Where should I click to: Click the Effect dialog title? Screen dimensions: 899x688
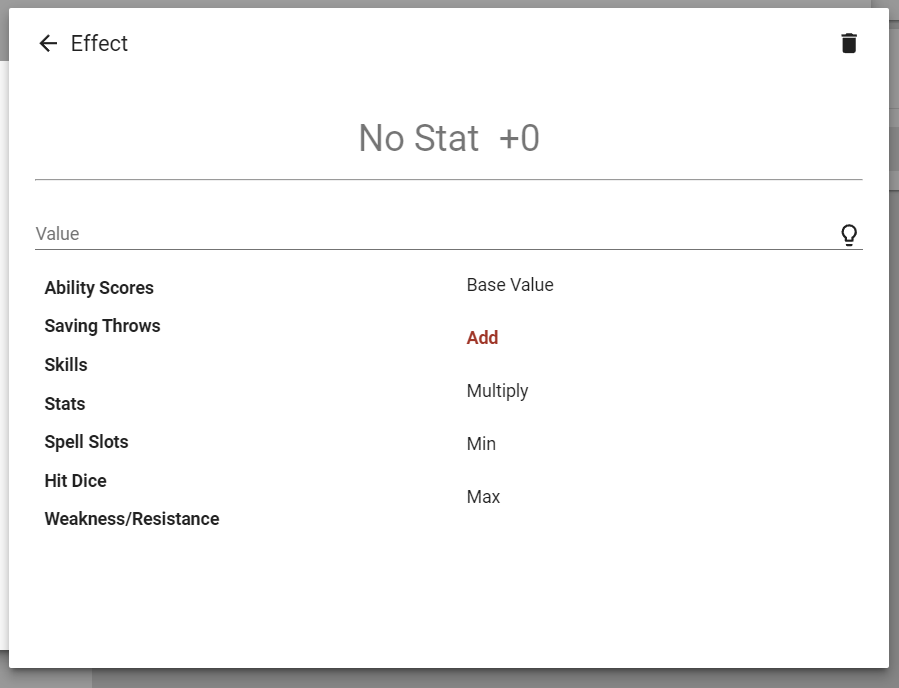(99, 43)
